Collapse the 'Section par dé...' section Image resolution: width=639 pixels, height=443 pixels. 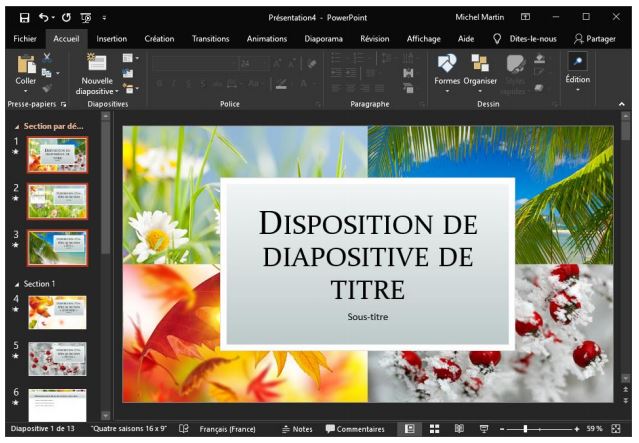click(16, 127)
